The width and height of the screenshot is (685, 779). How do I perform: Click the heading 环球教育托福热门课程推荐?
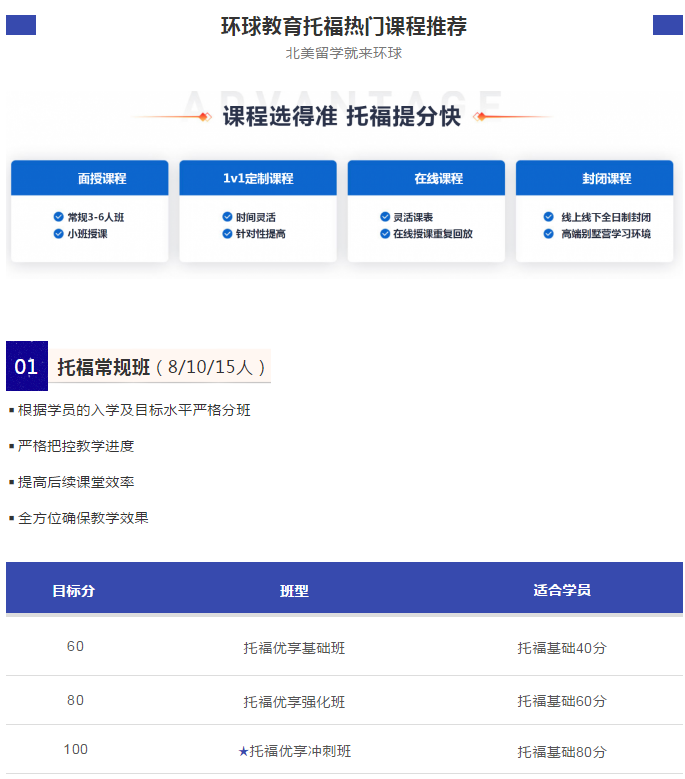[x=344, y=26]
